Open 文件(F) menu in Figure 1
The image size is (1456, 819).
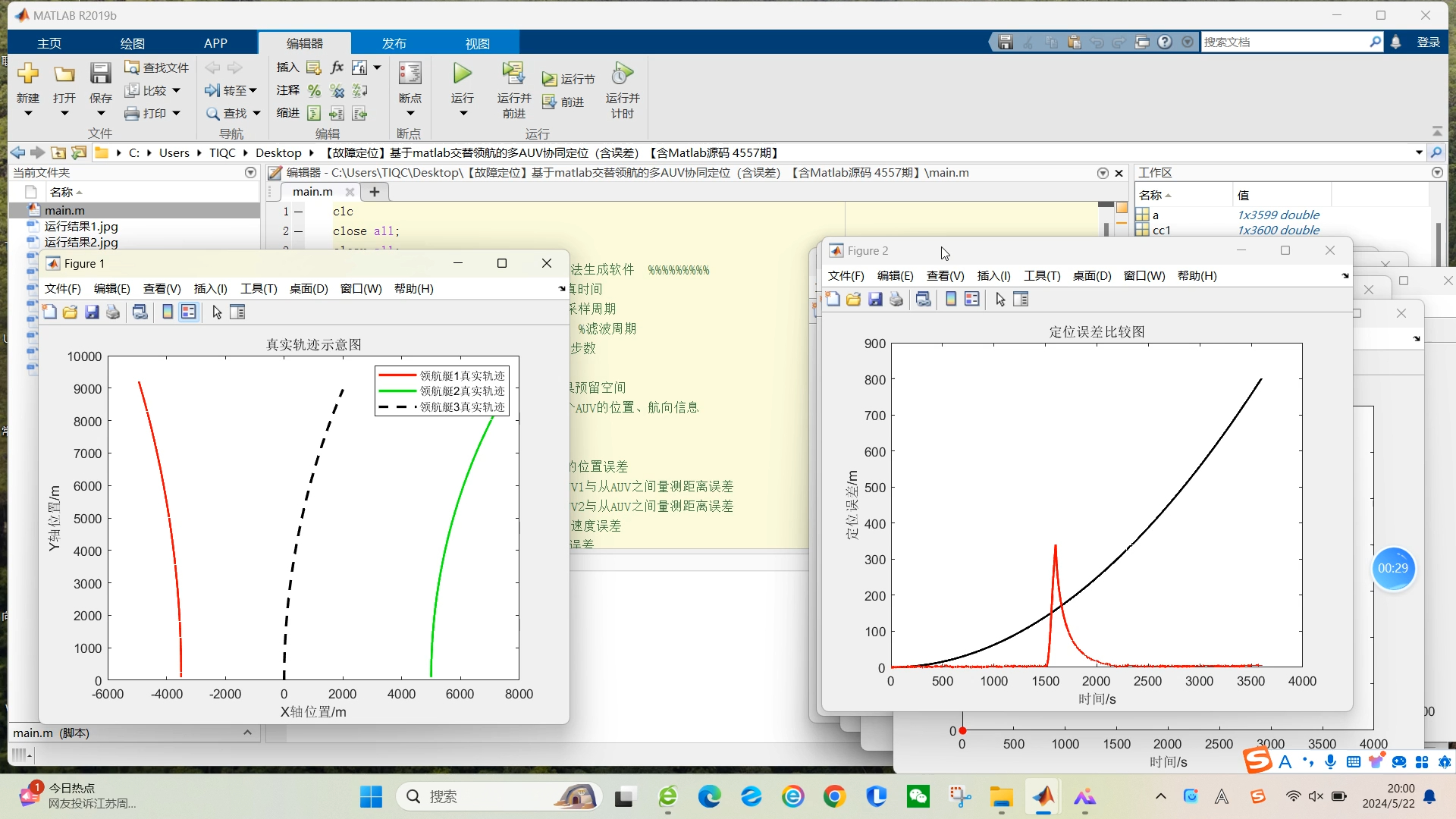click(62, 288)
